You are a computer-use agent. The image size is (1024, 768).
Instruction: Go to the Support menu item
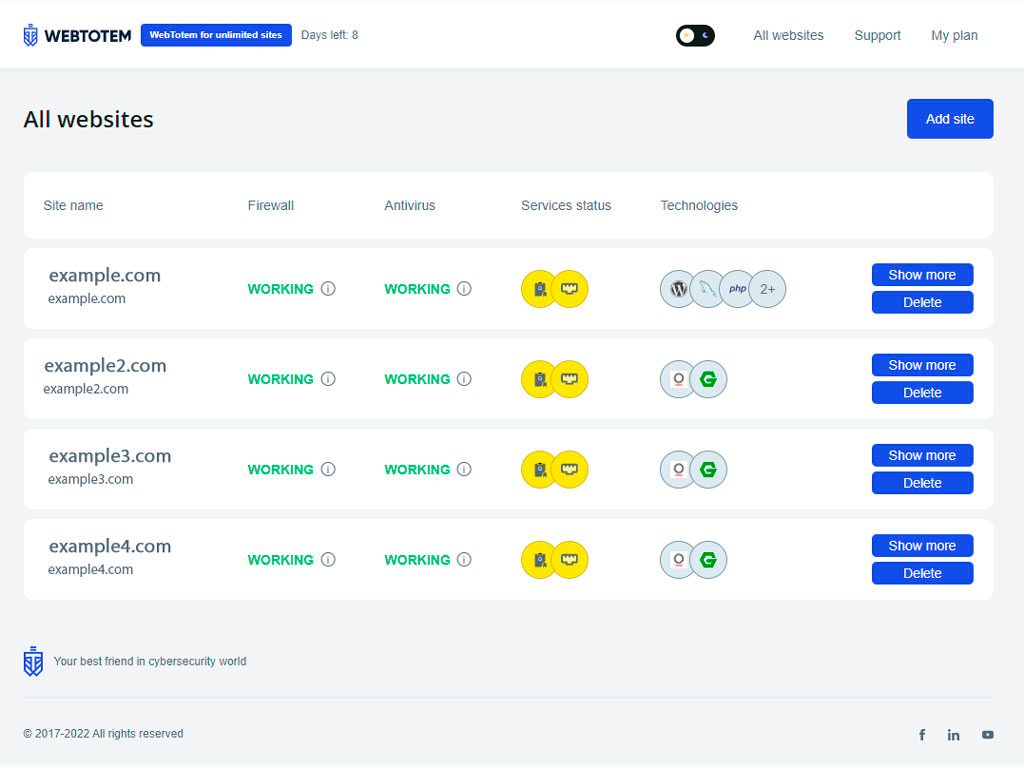(x=877, y=36)
